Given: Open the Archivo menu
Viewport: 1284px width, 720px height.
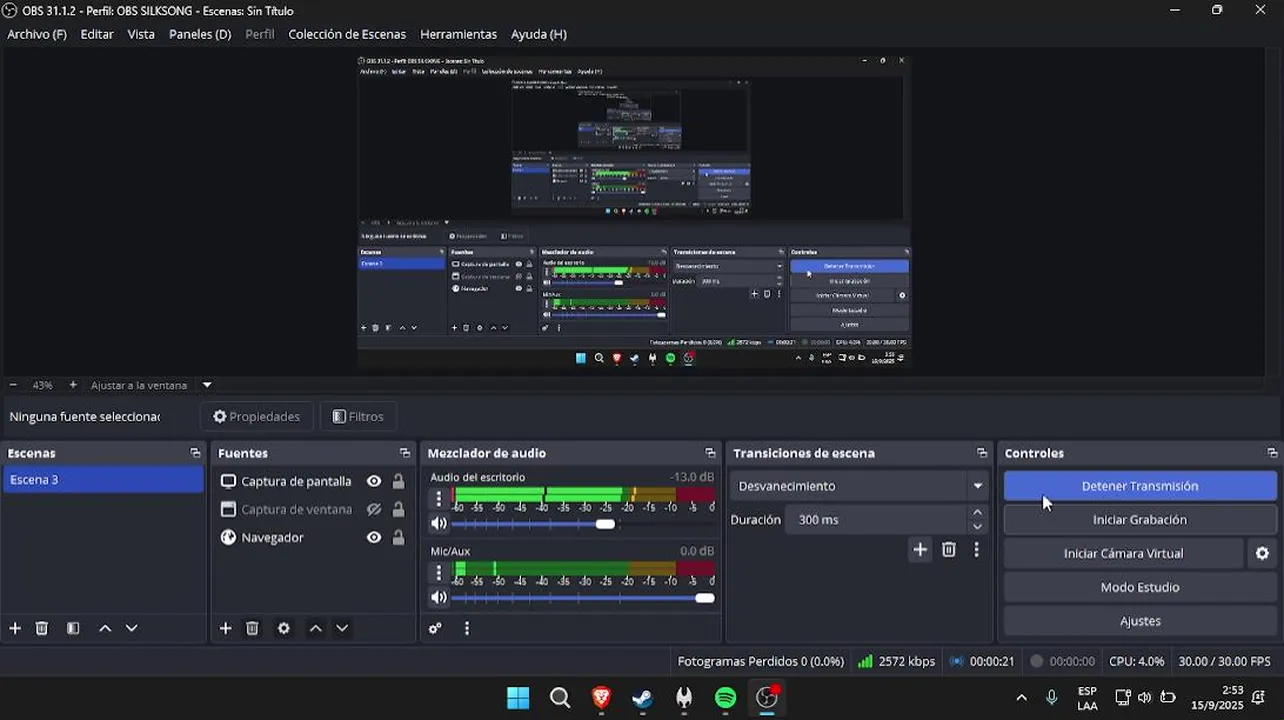Looking at the screenshot, I should 37,34.
